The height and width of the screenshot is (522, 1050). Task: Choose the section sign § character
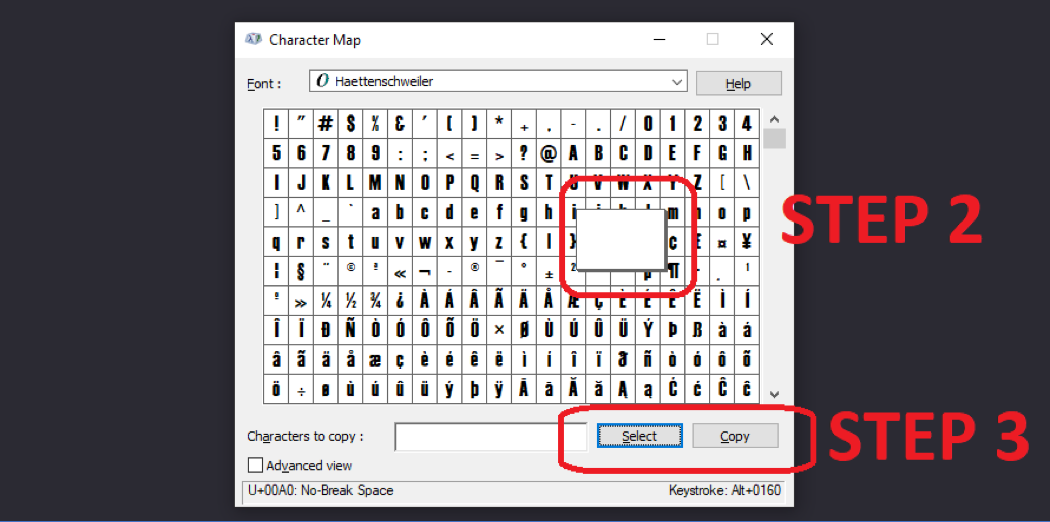click(300, 271)
